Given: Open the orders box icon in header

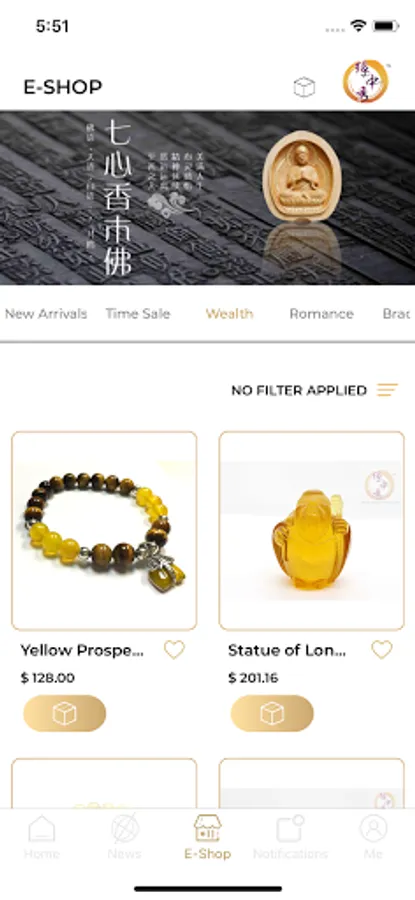Looking at the screenshot, I should pos(304,87).
